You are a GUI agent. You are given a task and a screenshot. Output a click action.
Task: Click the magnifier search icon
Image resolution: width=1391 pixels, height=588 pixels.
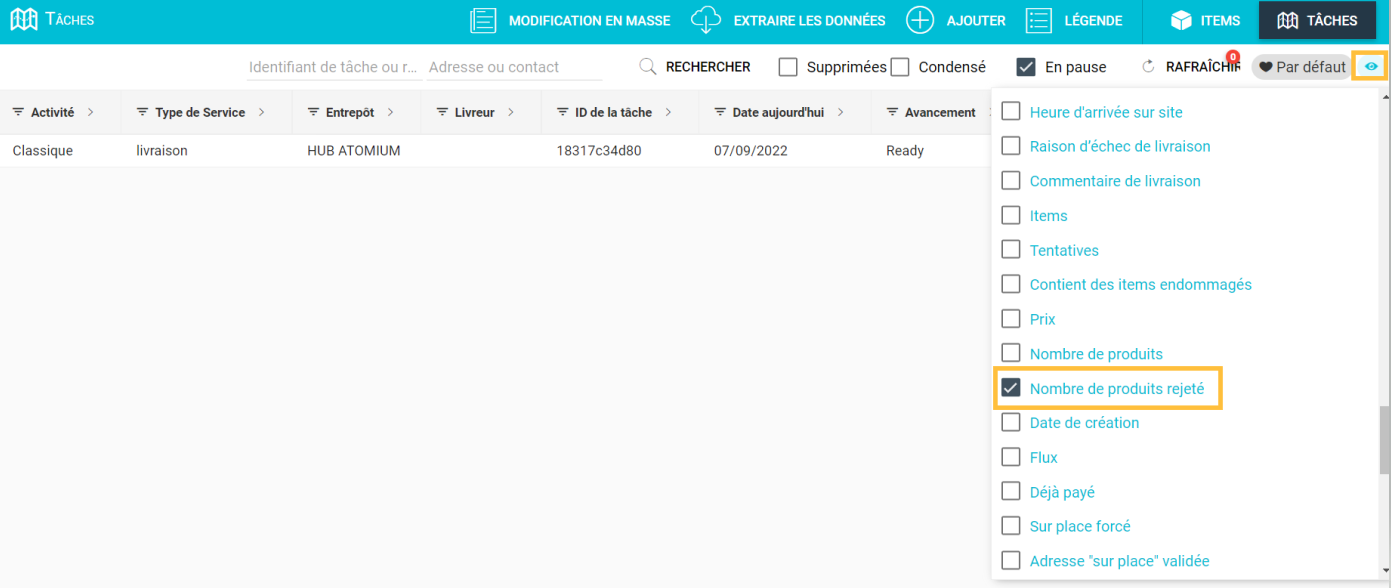coord(648,67)
